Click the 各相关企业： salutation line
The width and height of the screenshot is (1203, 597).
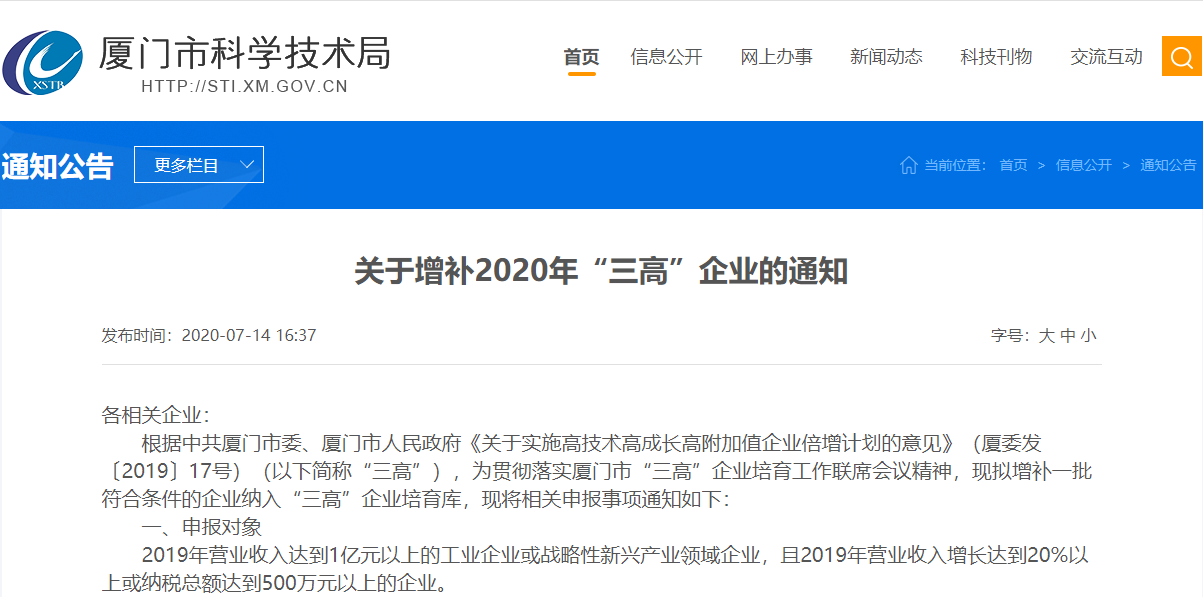tap(157, 415)
